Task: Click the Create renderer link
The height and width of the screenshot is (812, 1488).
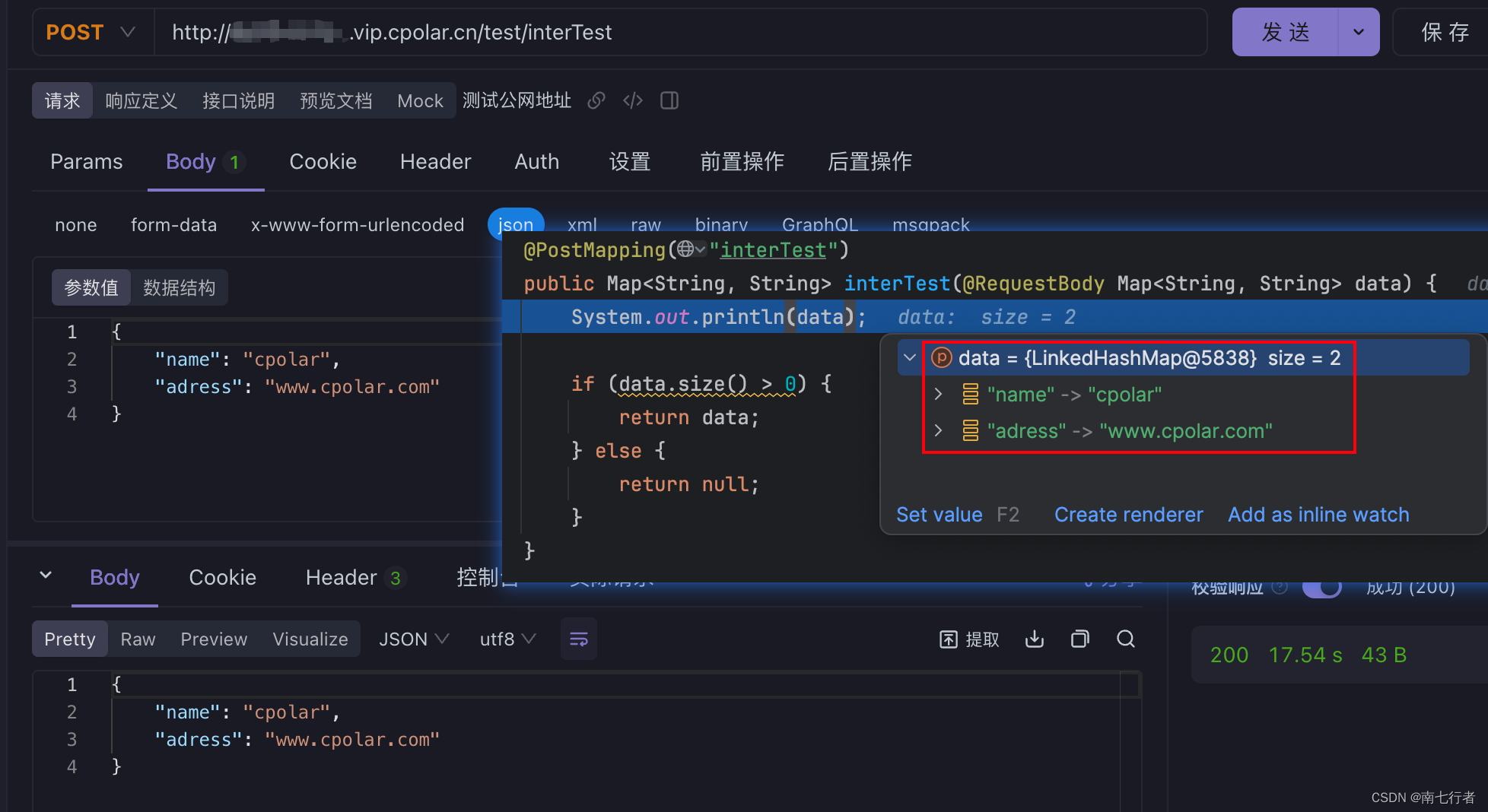Action: [x=1128, y=515]
